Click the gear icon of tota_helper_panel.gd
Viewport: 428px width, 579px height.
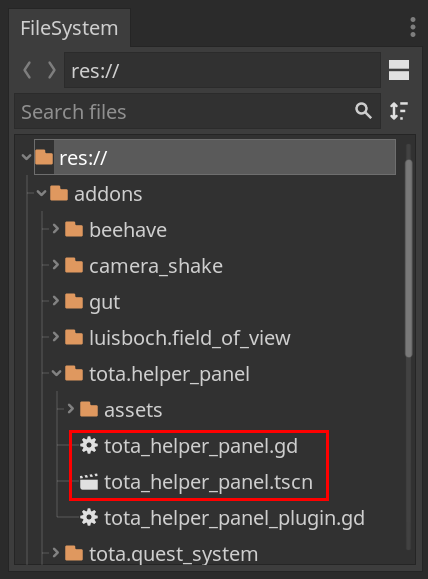point(89,445)
